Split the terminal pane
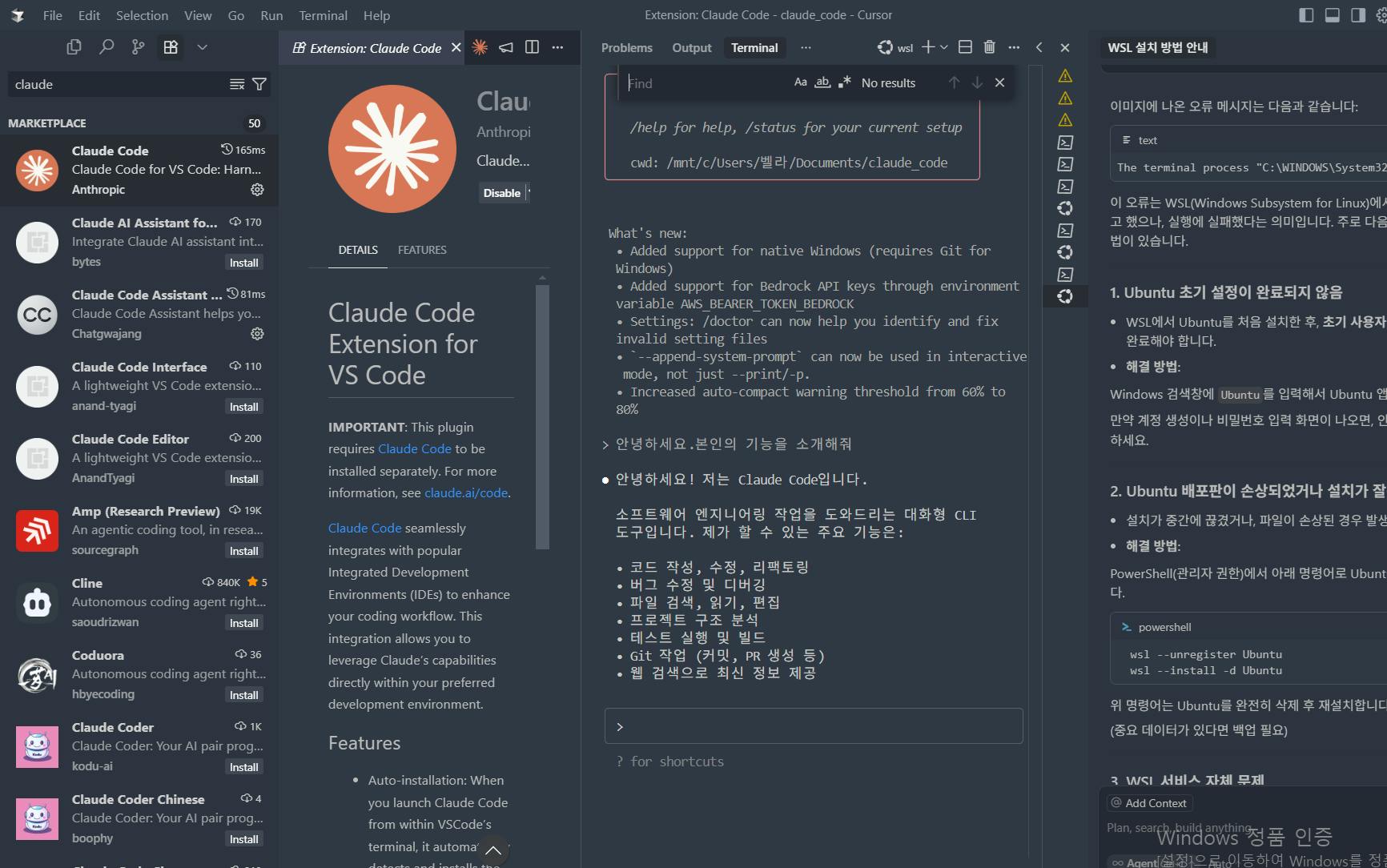Viewport: 1387px width, 868px height. coord(965,47)
